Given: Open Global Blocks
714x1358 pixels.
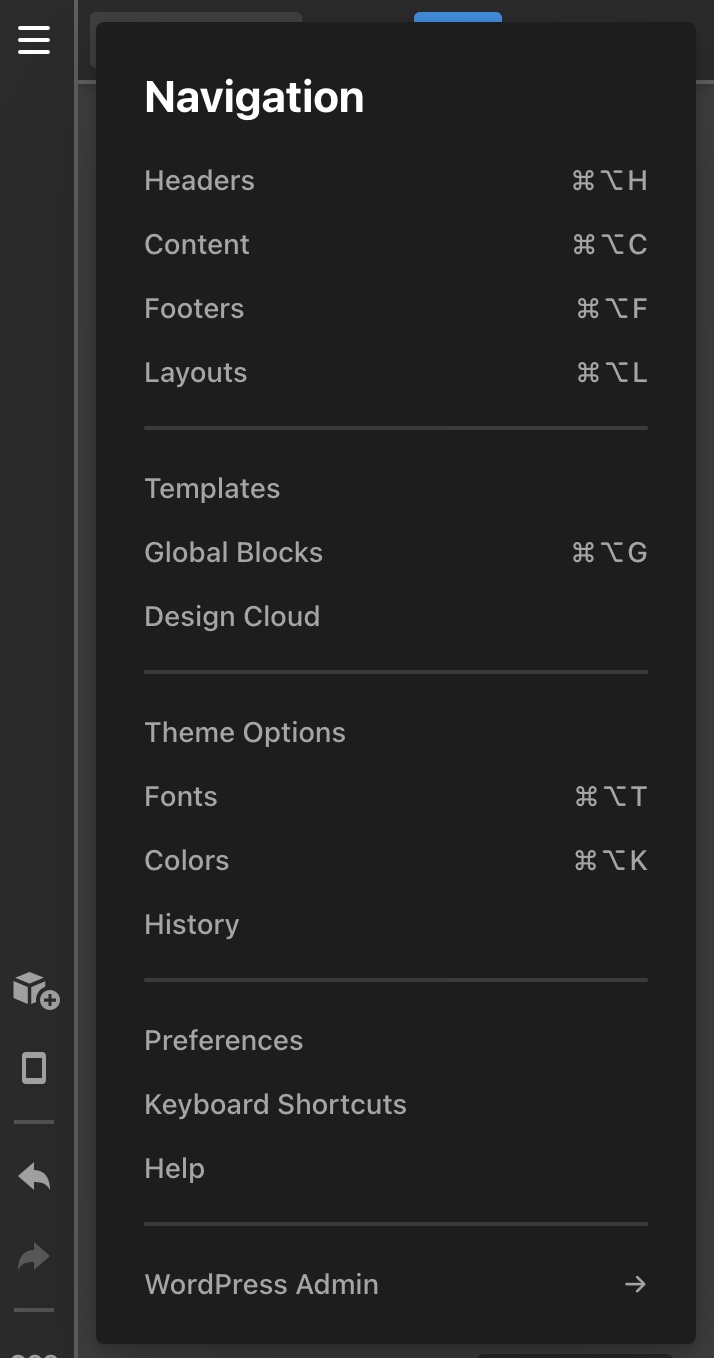Looking at the screenshot, I should pyautogui.click(x=396, y=553).
